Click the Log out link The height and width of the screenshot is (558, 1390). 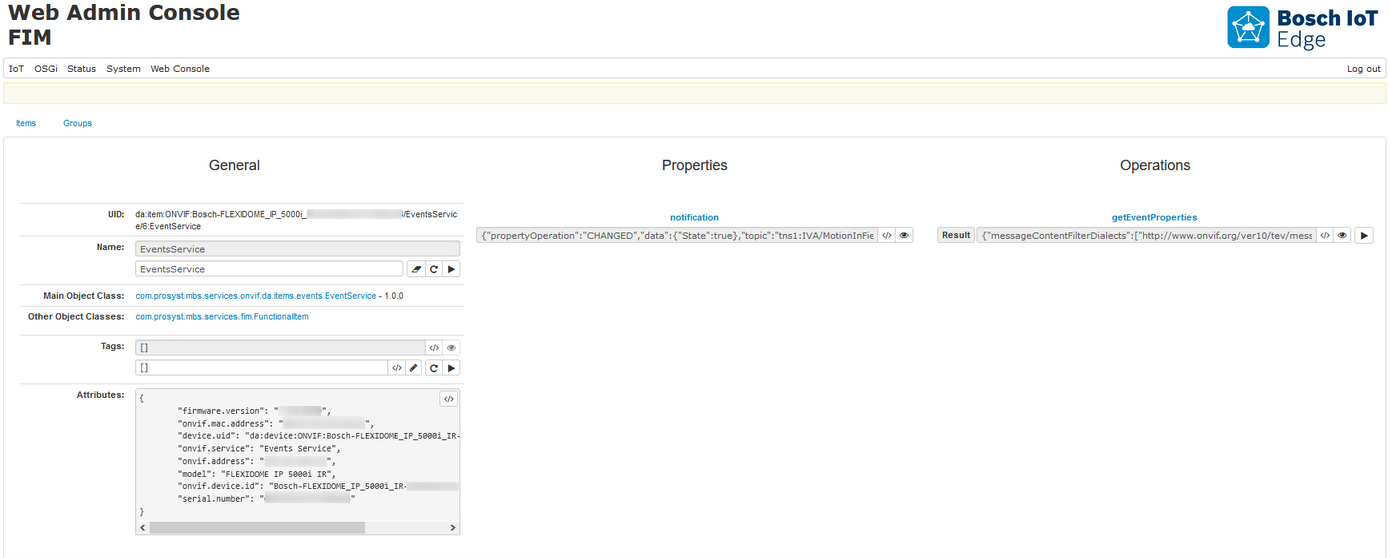[1364, 69]
